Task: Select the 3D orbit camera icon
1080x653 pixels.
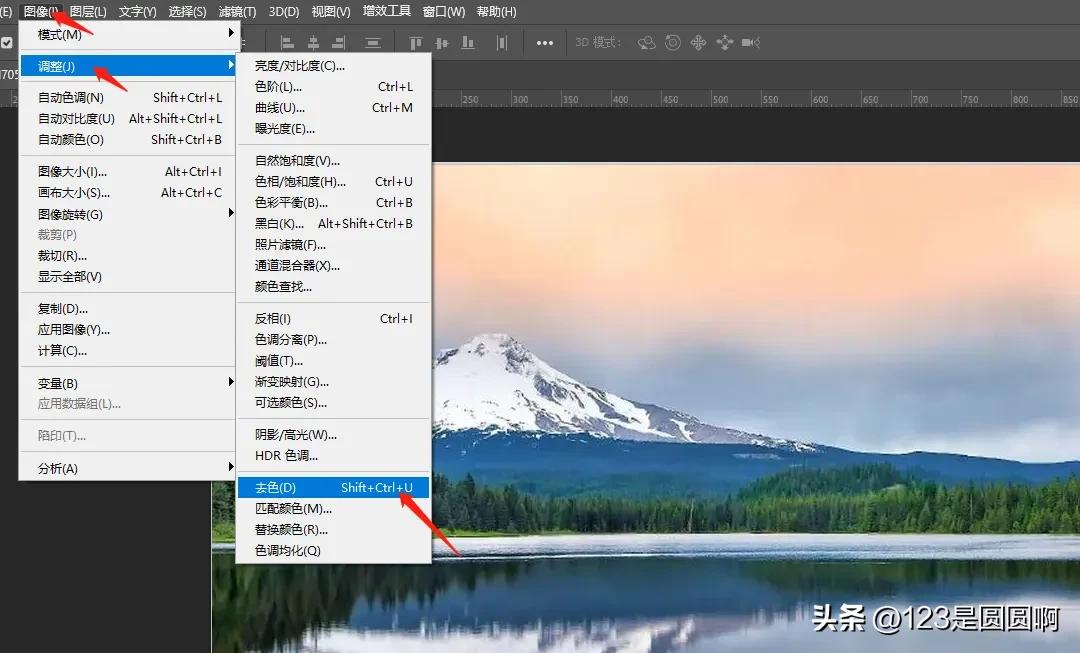Action: [x=647, y=42]
